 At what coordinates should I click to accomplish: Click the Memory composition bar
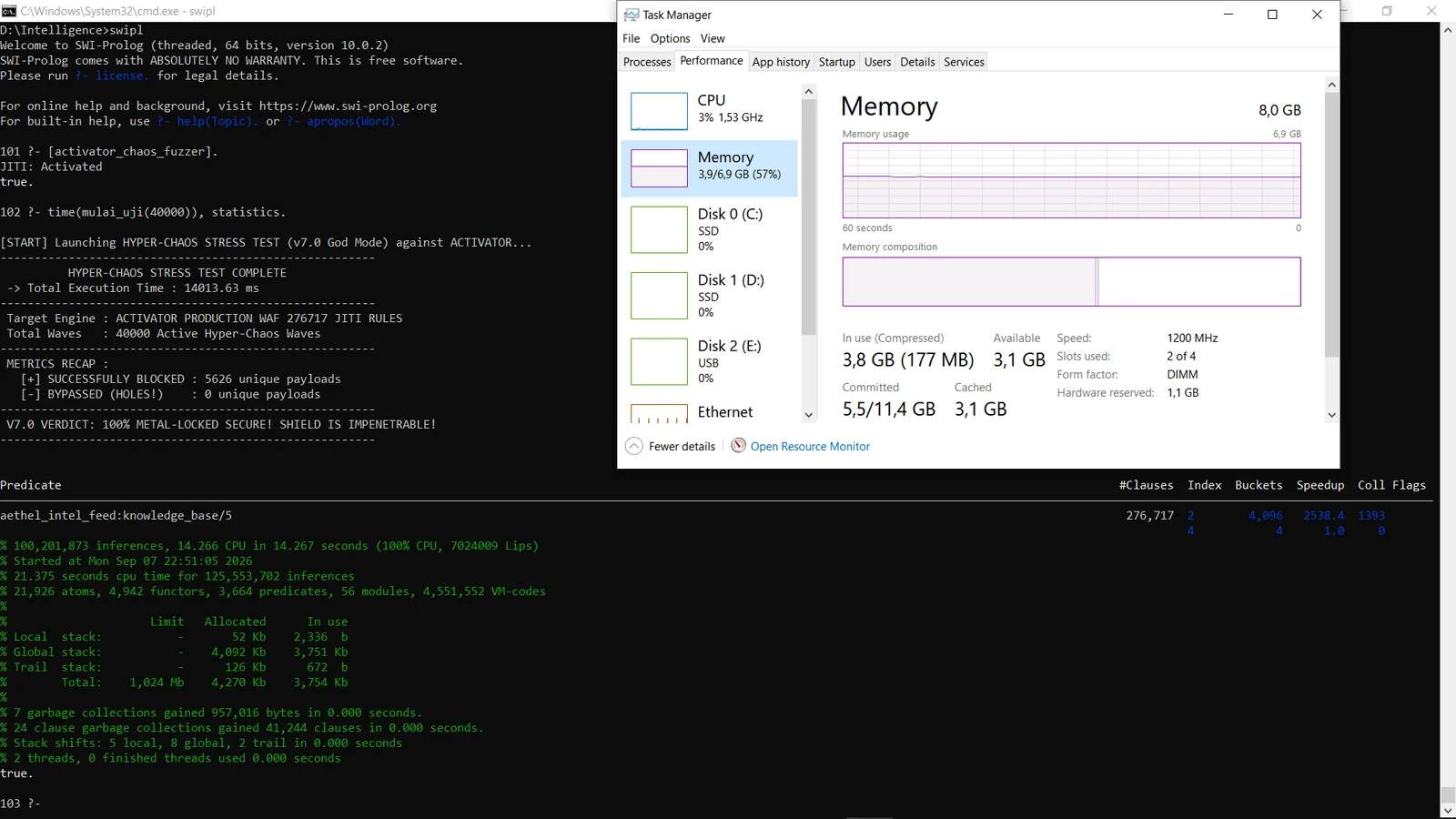click(x=1071, y=282)
